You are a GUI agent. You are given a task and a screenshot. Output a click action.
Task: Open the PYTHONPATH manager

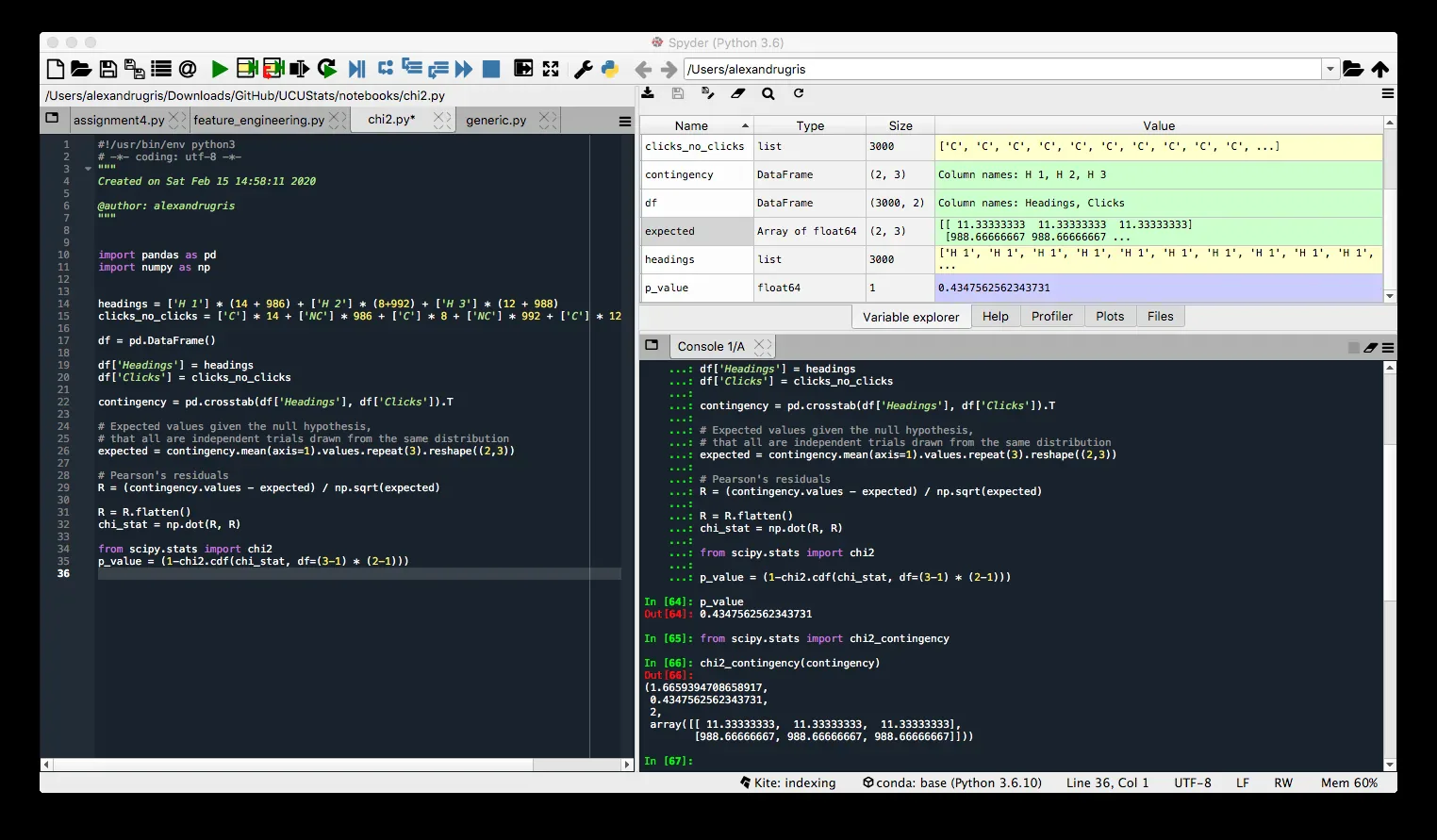pos(610,69)
